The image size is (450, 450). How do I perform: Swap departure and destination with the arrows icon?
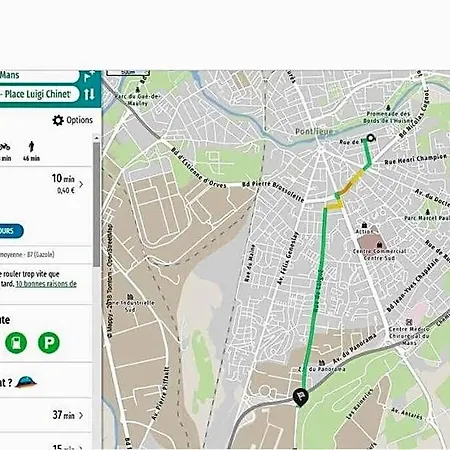(x=89, y=94)
